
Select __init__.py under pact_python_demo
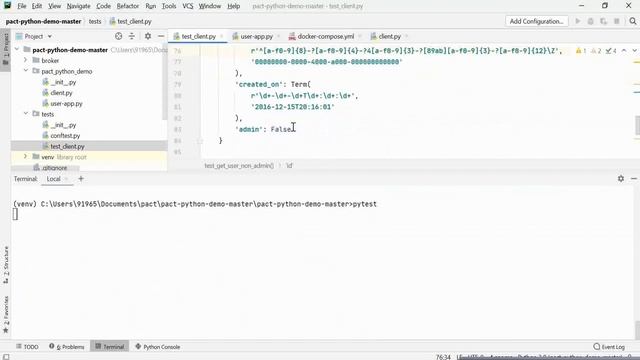coord(64,82)
